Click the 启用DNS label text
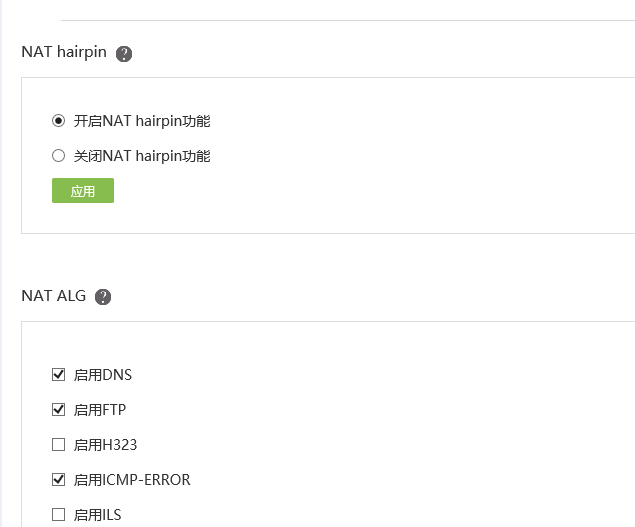The height and width of the screenshot is (527, 635). [103, 375]
